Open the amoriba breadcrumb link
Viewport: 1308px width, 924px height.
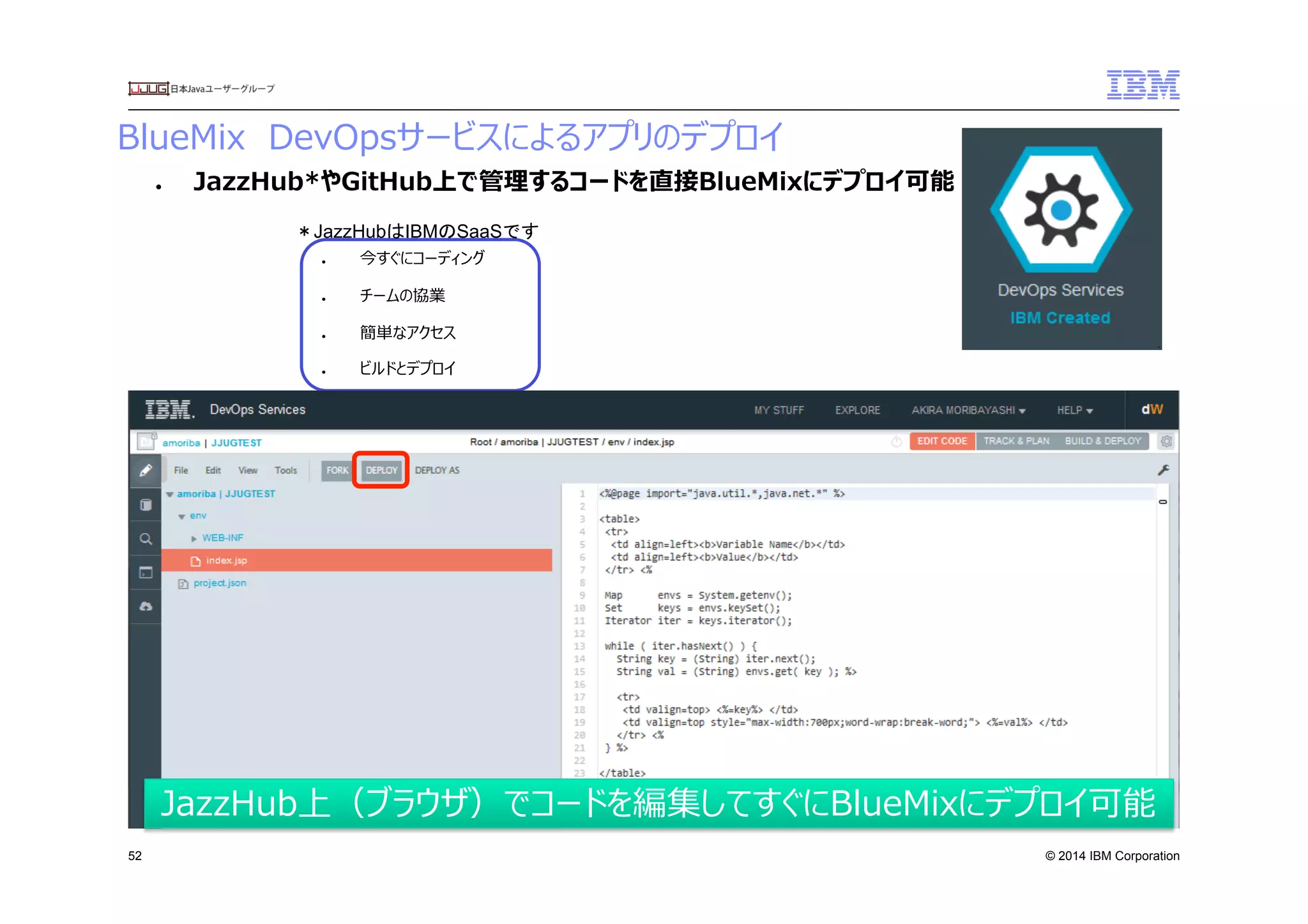[x=181, y=443]
